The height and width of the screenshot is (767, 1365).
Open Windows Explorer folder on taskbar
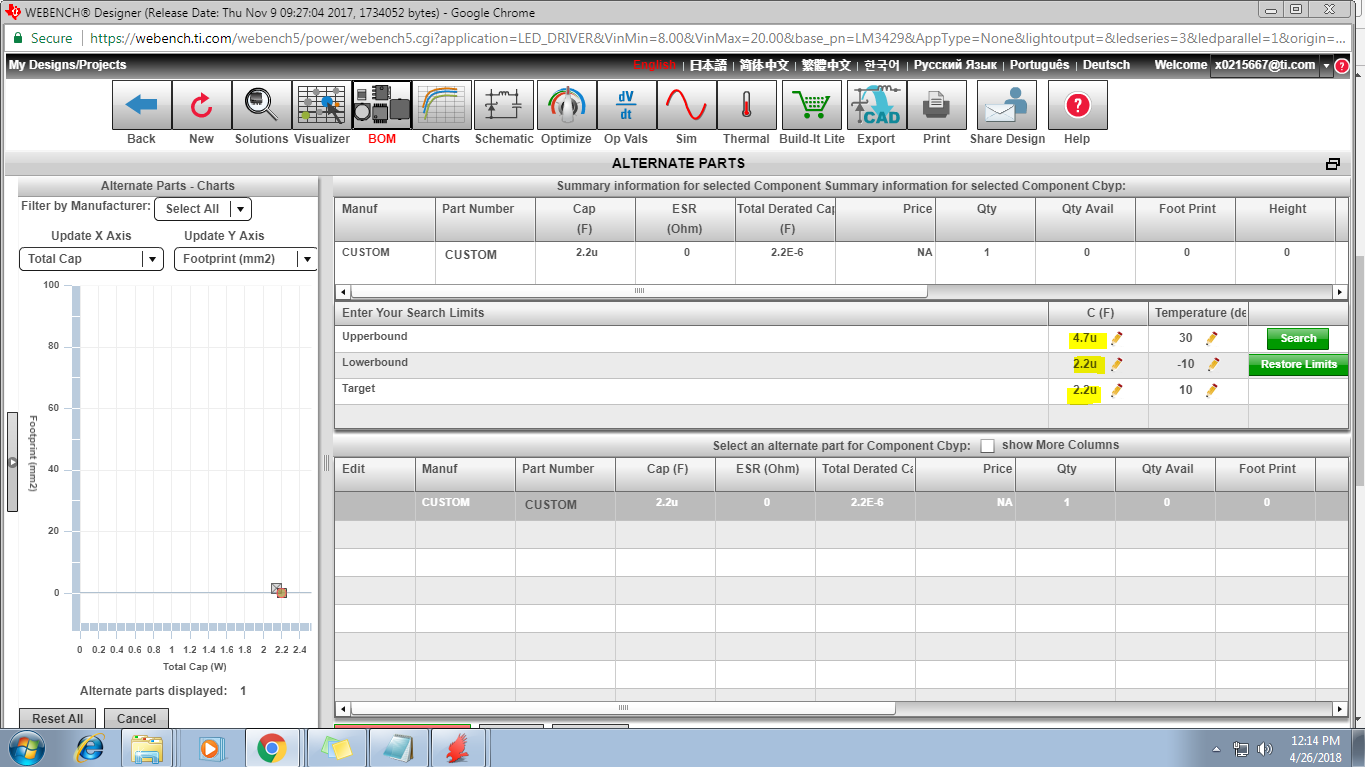point(147,748)
